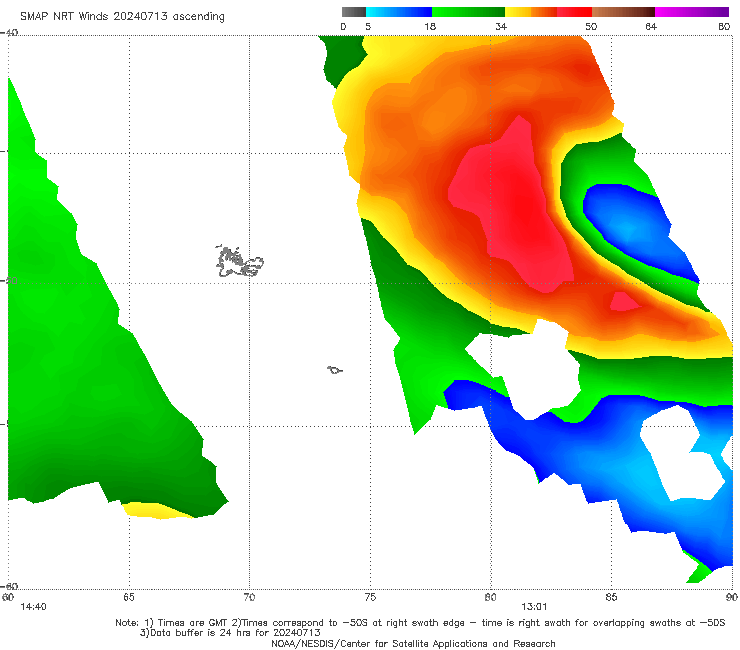Click the small Heard Island outline
Viewport: 740px width, 650px height.
coord(335,370)
